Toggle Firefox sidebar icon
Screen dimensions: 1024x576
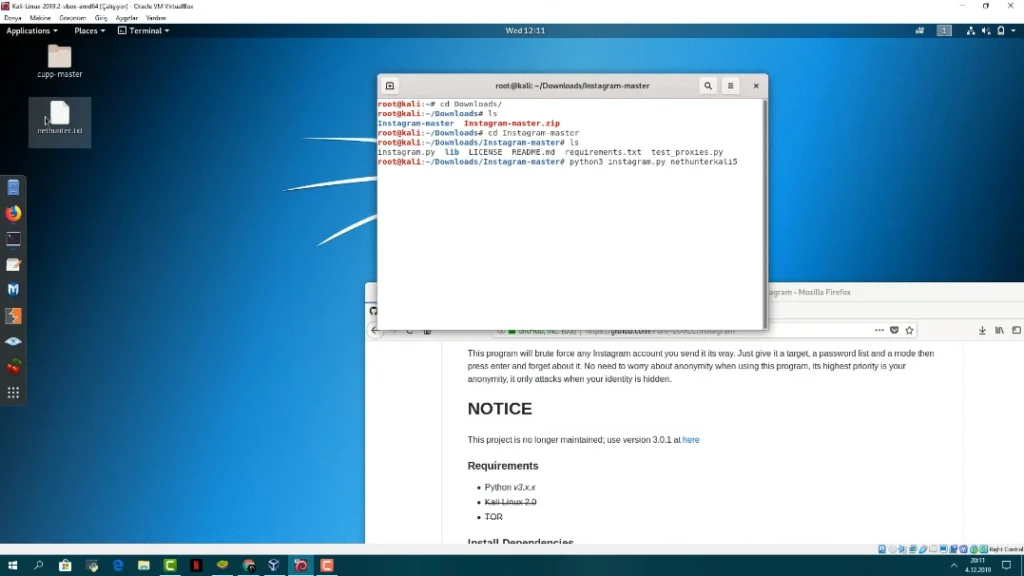click(x=1016, y=330)
